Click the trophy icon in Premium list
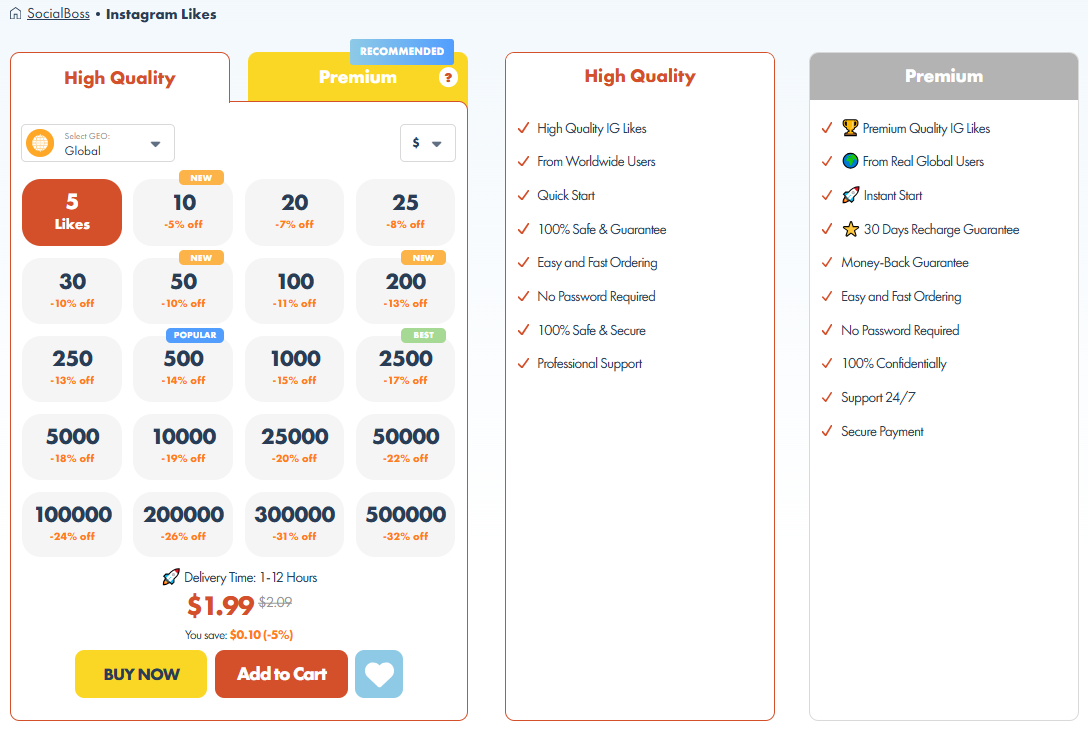This screenshot has width=1088, height=729. 850,128
